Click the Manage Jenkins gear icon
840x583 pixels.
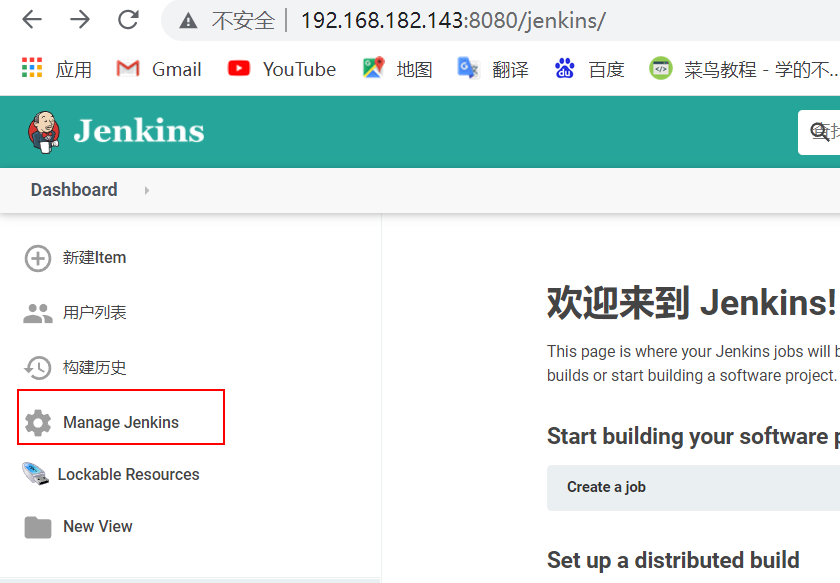(37, 422)
